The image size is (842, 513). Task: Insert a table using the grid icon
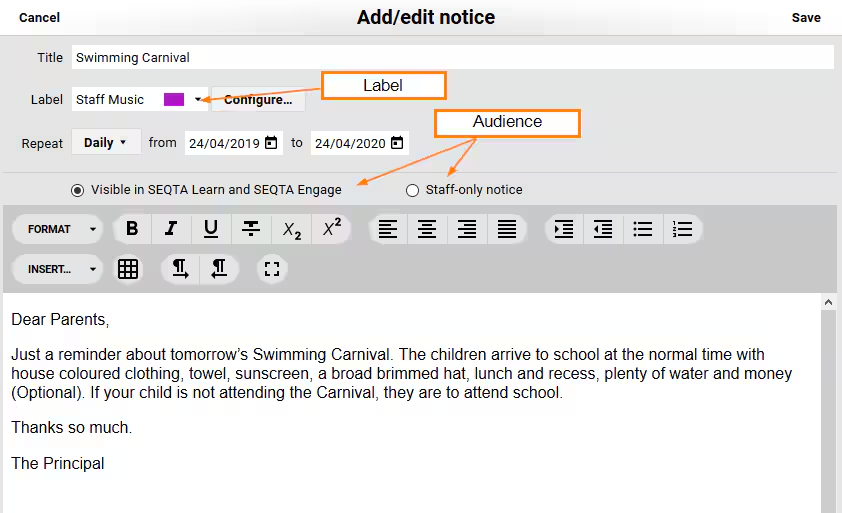(128, 269)
